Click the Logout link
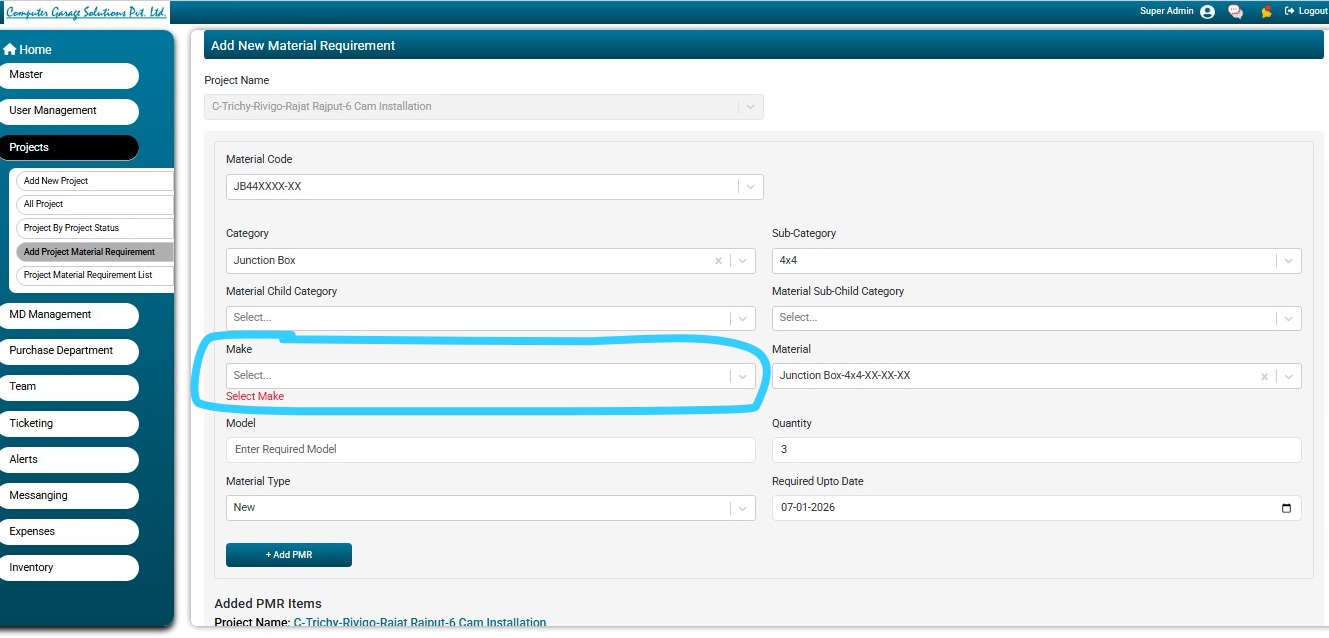The image size is (1329, 638). click(x=1306, y=11)
